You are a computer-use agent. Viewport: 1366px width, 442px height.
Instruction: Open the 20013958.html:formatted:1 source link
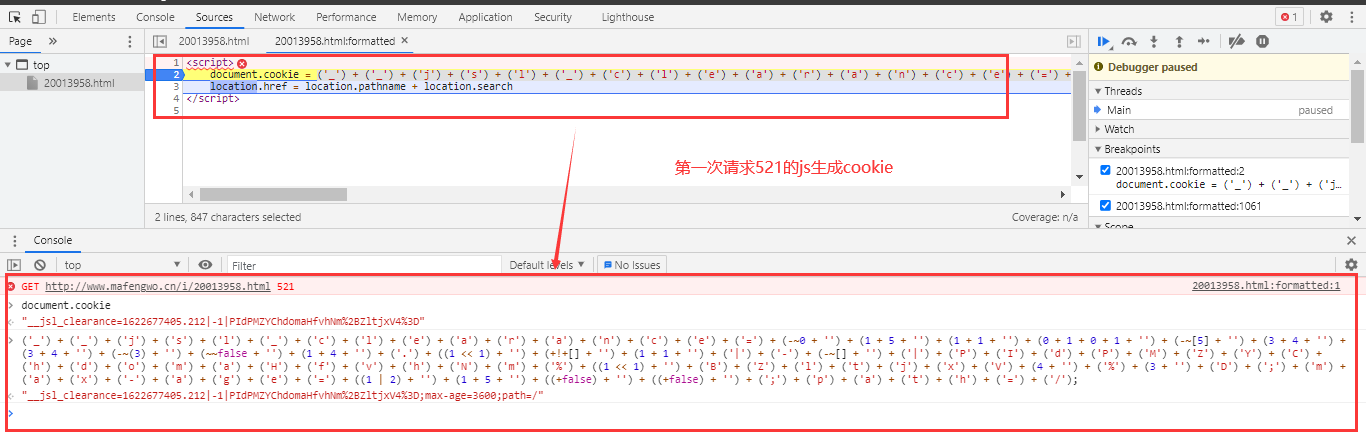(x=1266, y=286)
